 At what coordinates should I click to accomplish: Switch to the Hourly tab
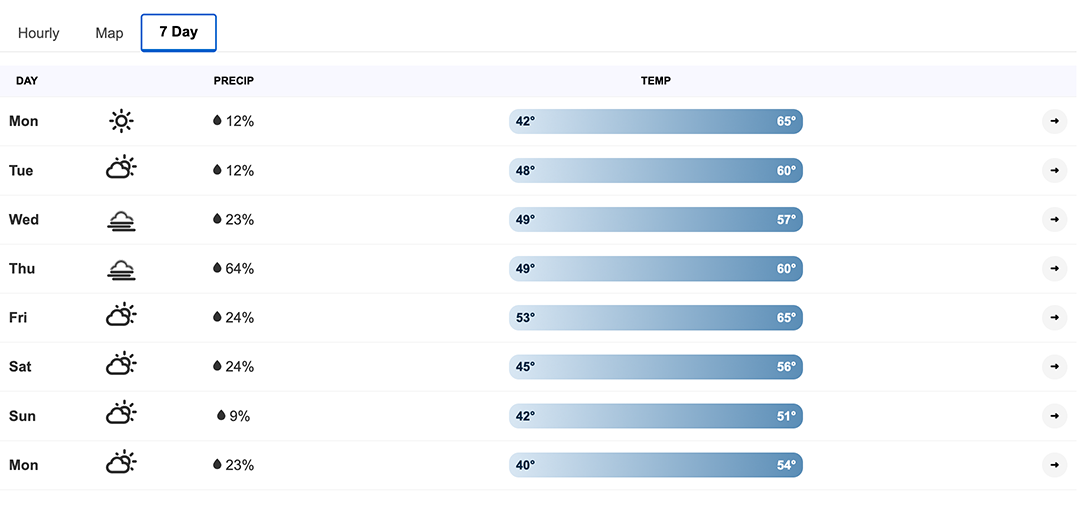[38, 33]
